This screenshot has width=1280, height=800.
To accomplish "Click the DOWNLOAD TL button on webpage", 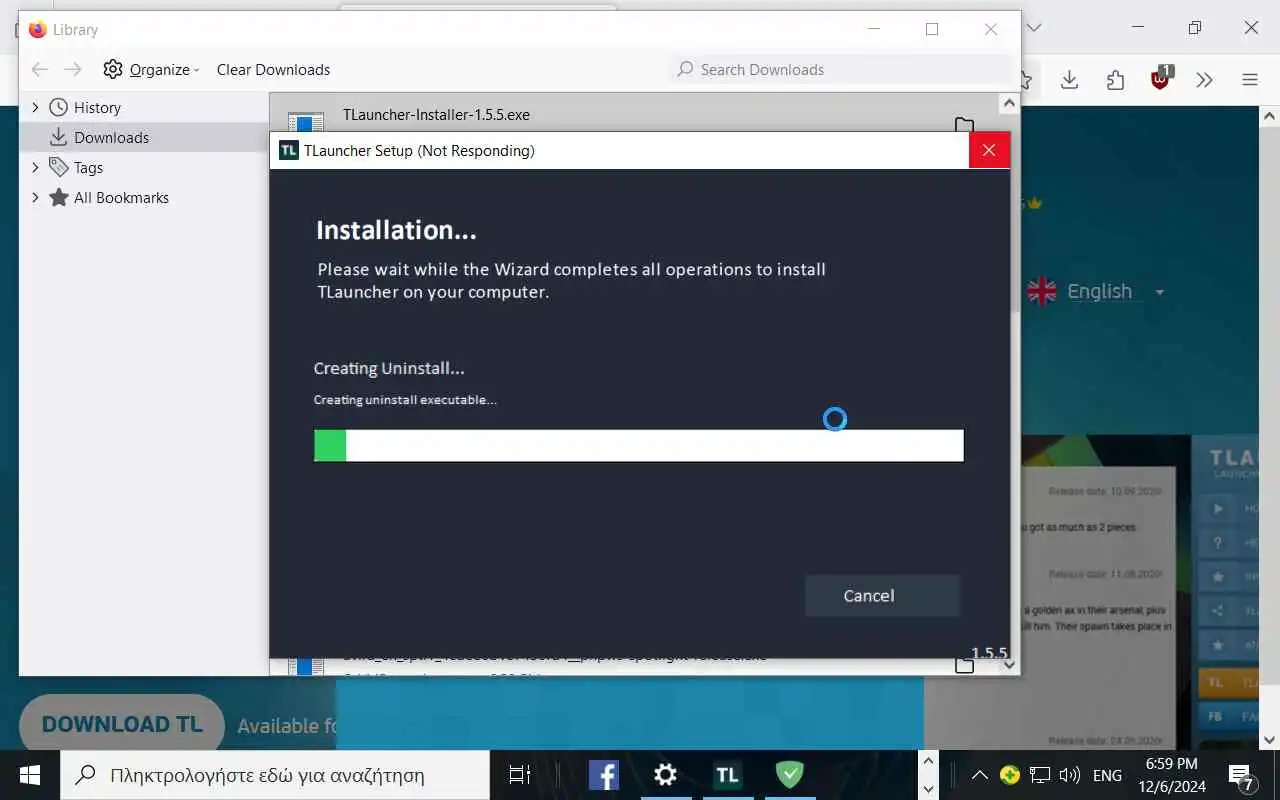I will 122,725.
